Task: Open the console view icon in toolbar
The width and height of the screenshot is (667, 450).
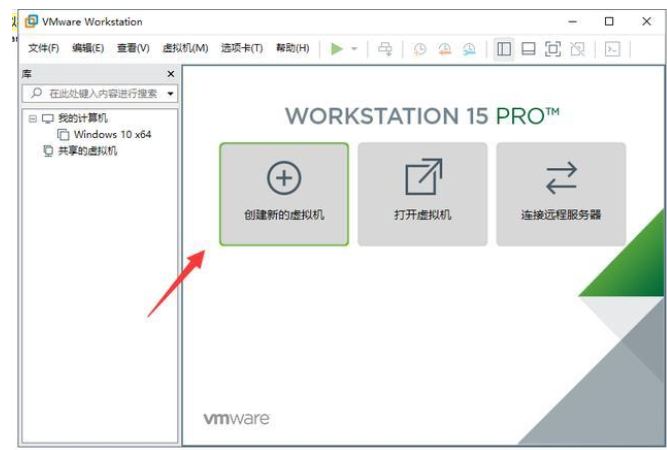Action: pos(613,49)
